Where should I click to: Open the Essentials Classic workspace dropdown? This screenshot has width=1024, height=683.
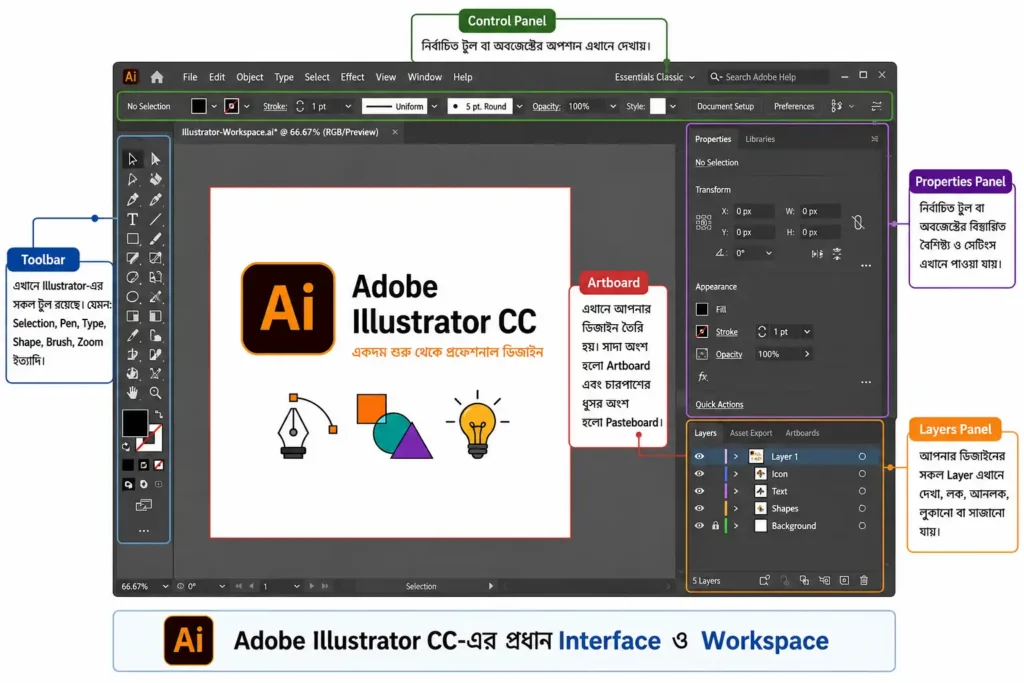[x=654, y=77]
